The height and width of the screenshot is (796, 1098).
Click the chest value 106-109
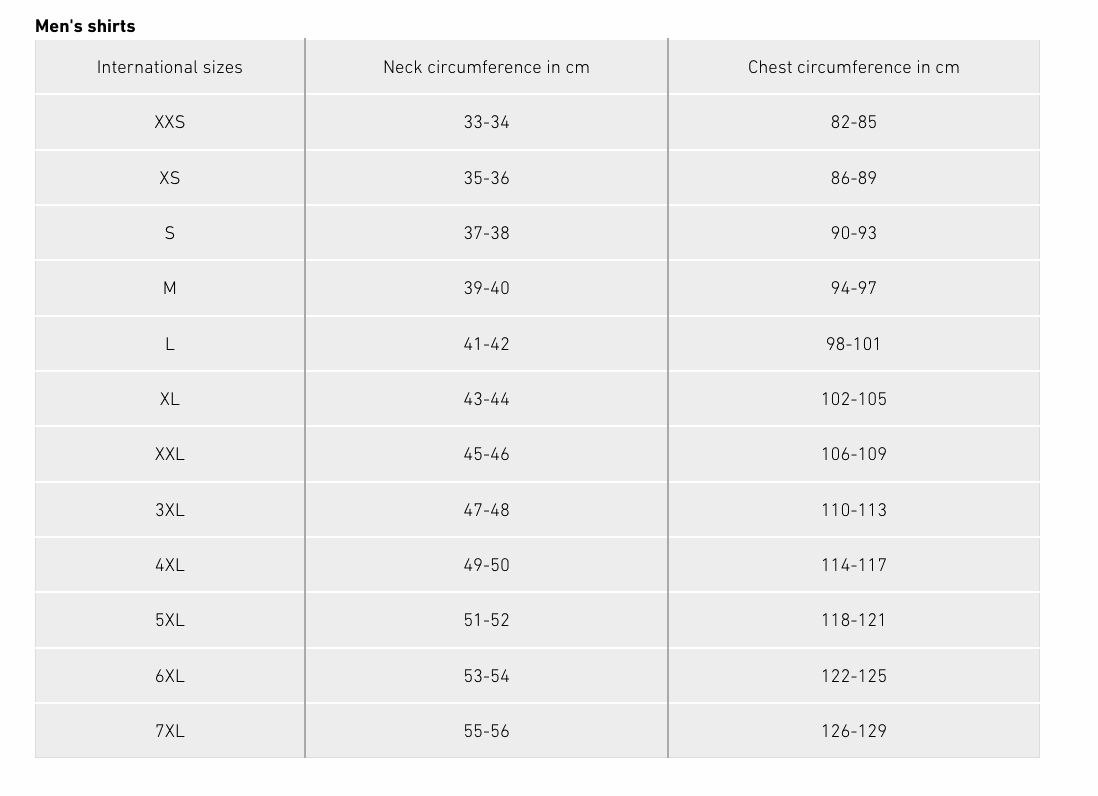854,454
